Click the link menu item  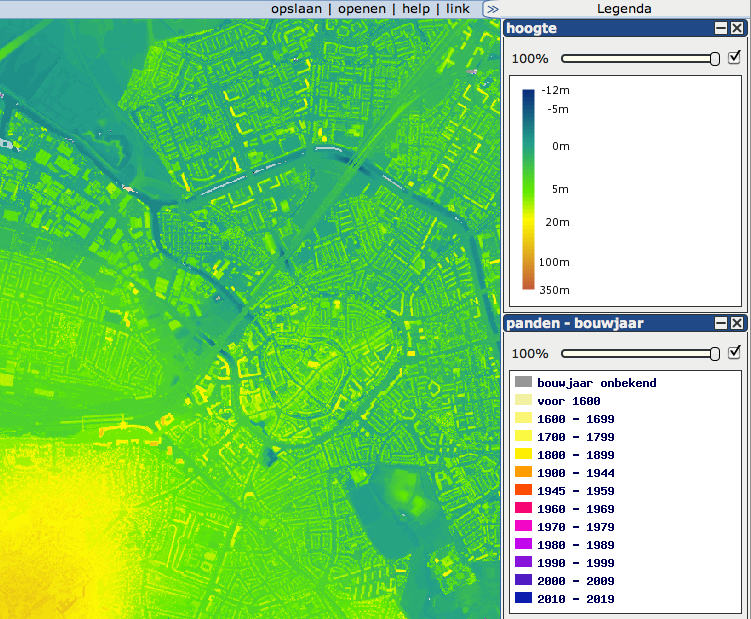(457, 9)
